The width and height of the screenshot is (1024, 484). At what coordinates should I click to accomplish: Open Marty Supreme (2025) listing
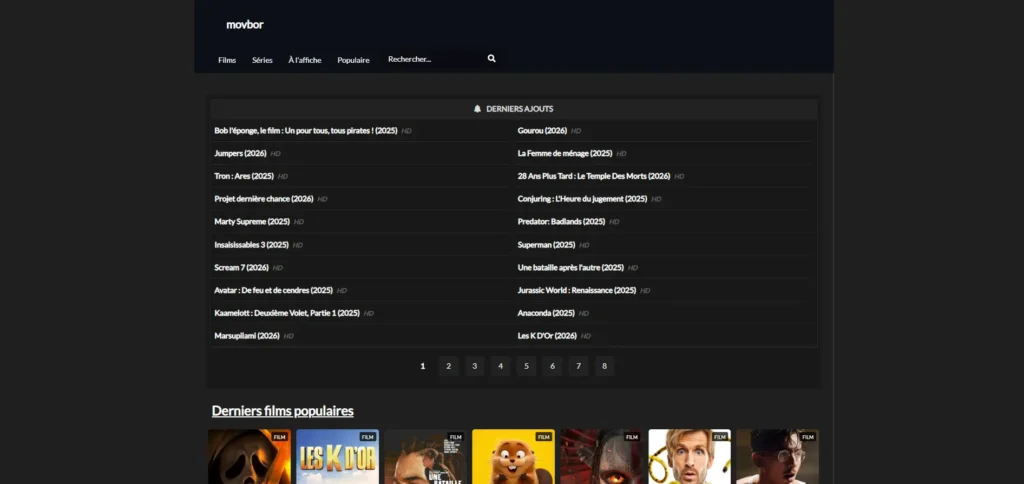pos(251,222)
